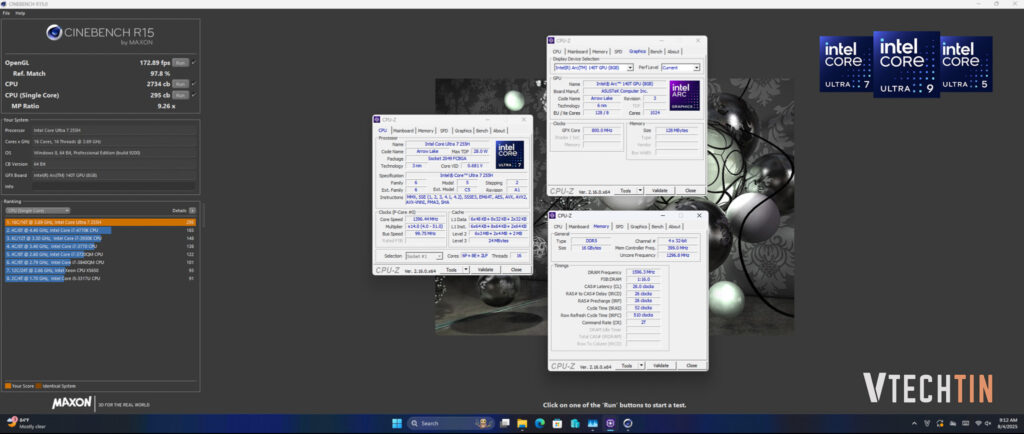Select the Xeon CPU X5650 ranking row
1024x434 pixels.
(x=100, y=270)
